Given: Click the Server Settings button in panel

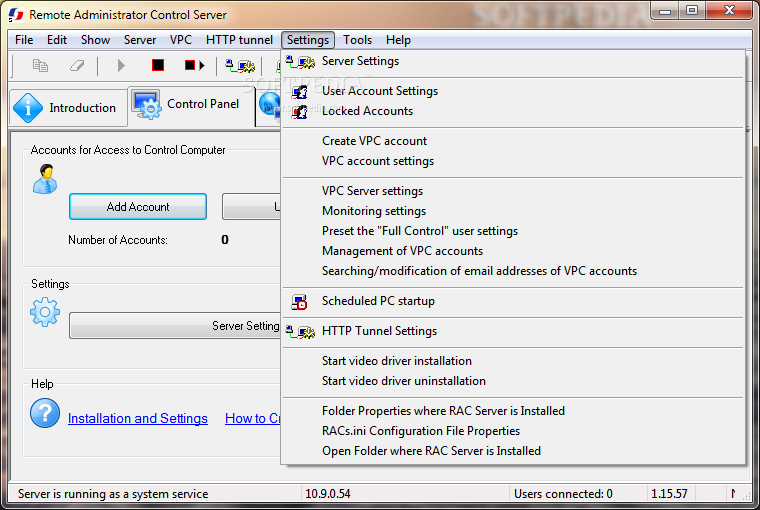Looking at the screenshot, I should point(175,326).
